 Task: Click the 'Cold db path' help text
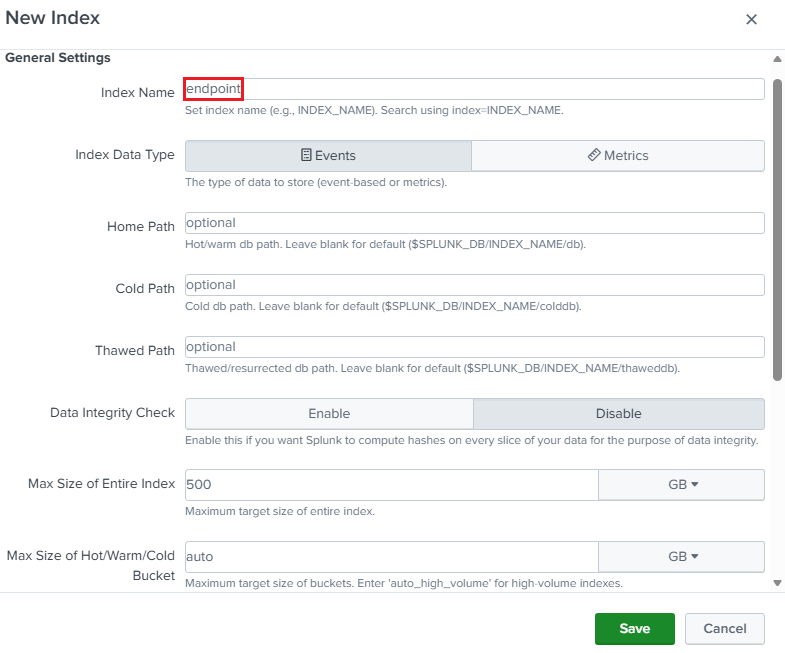383,306
